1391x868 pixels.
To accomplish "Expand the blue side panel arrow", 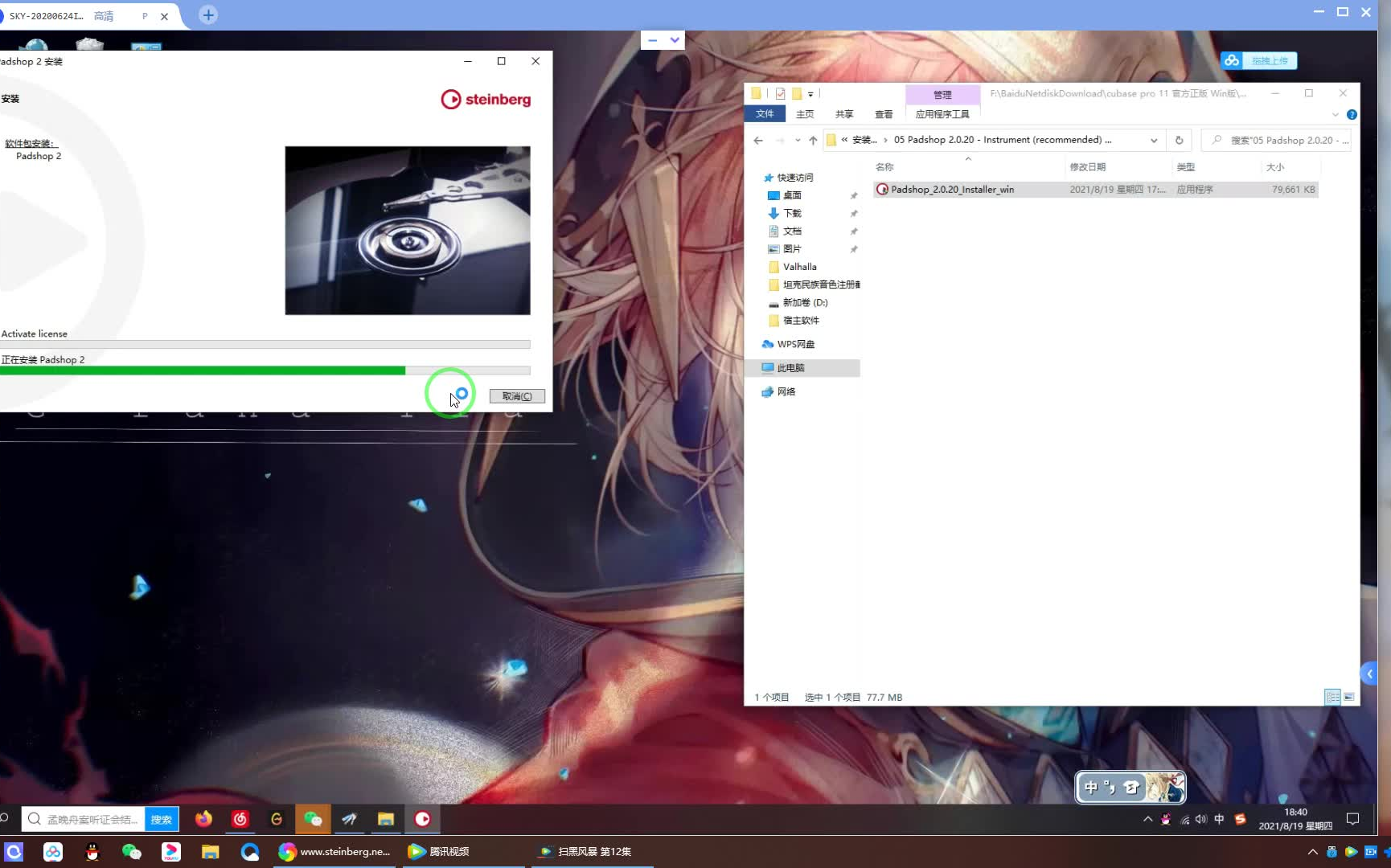I will click(1368, 674).
